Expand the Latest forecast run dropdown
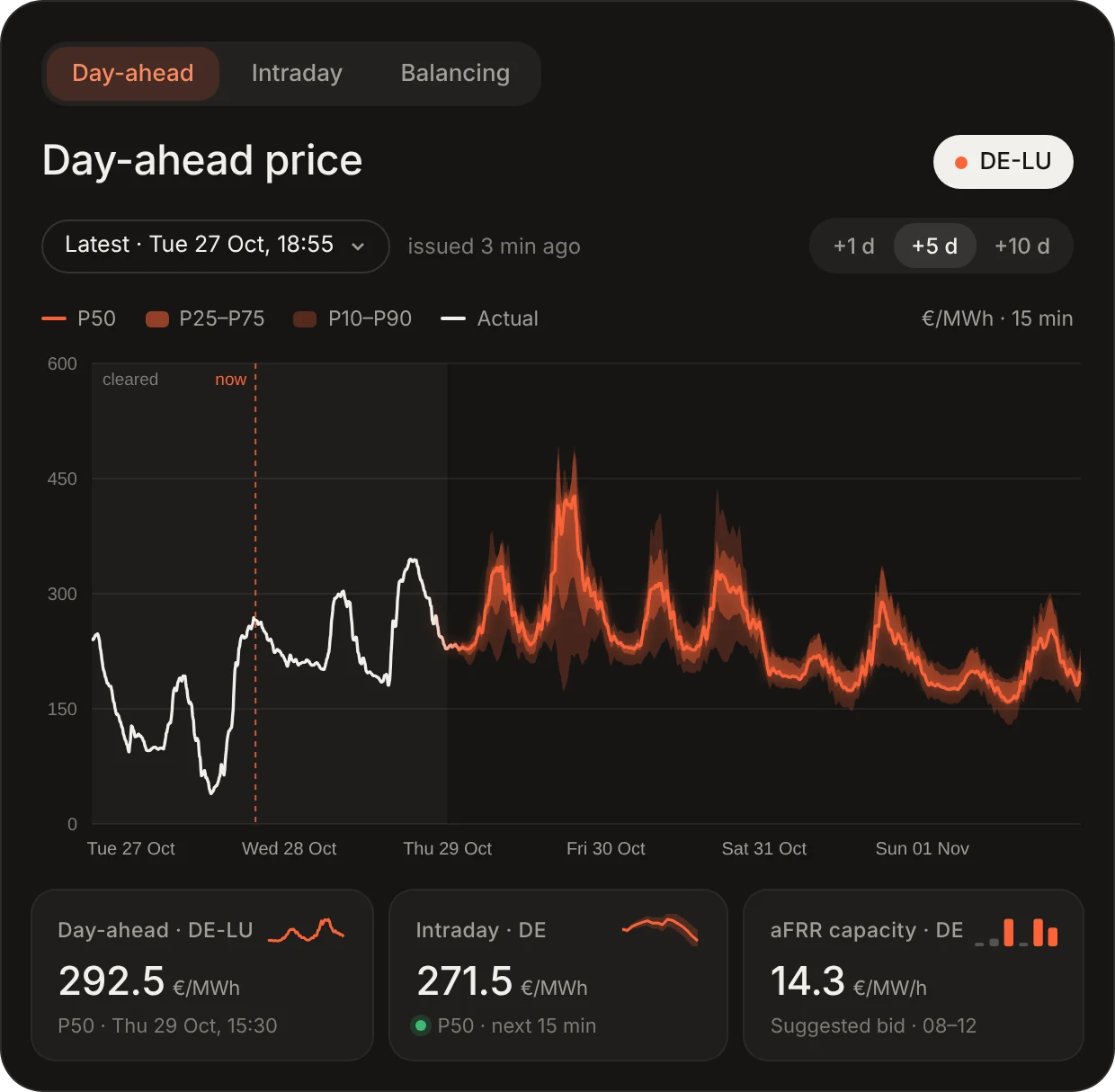The image size is (1115, 1092). pyautogui.click(x=216, y=246)
